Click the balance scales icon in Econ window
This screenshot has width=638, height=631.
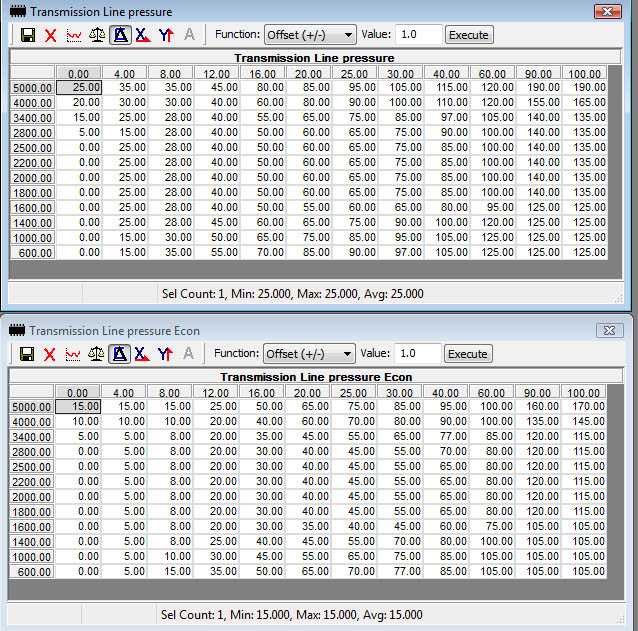click(96, 354)
